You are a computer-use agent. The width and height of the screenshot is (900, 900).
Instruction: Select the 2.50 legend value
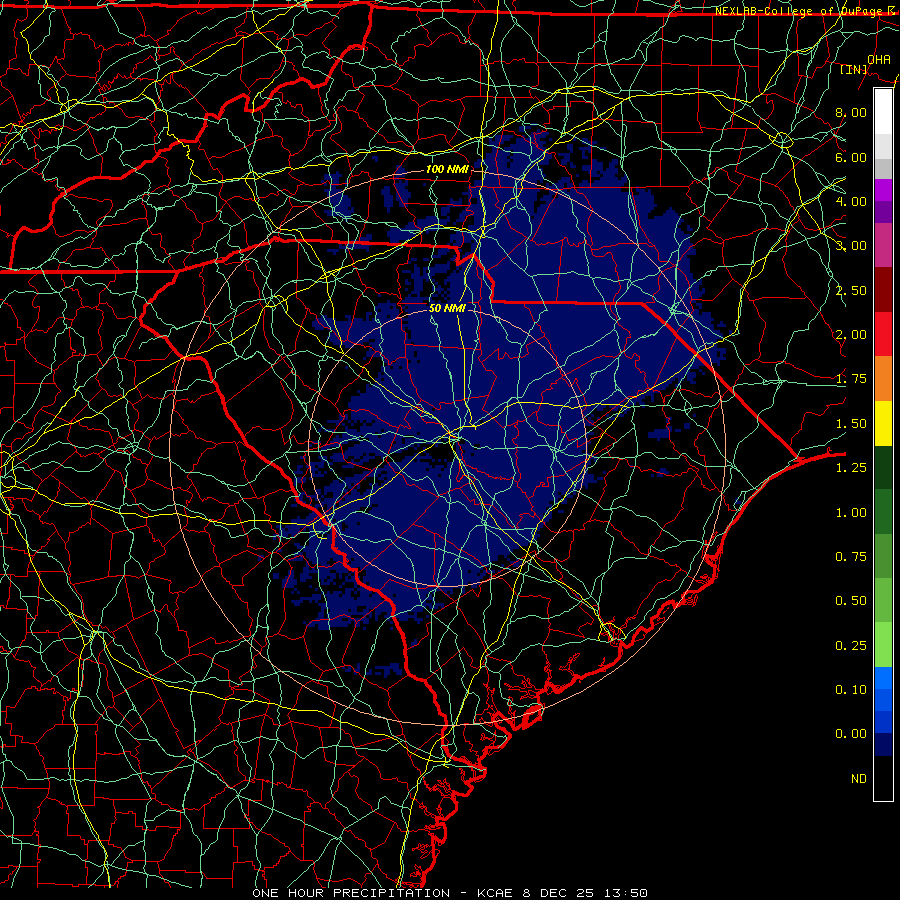coord(851,290)
